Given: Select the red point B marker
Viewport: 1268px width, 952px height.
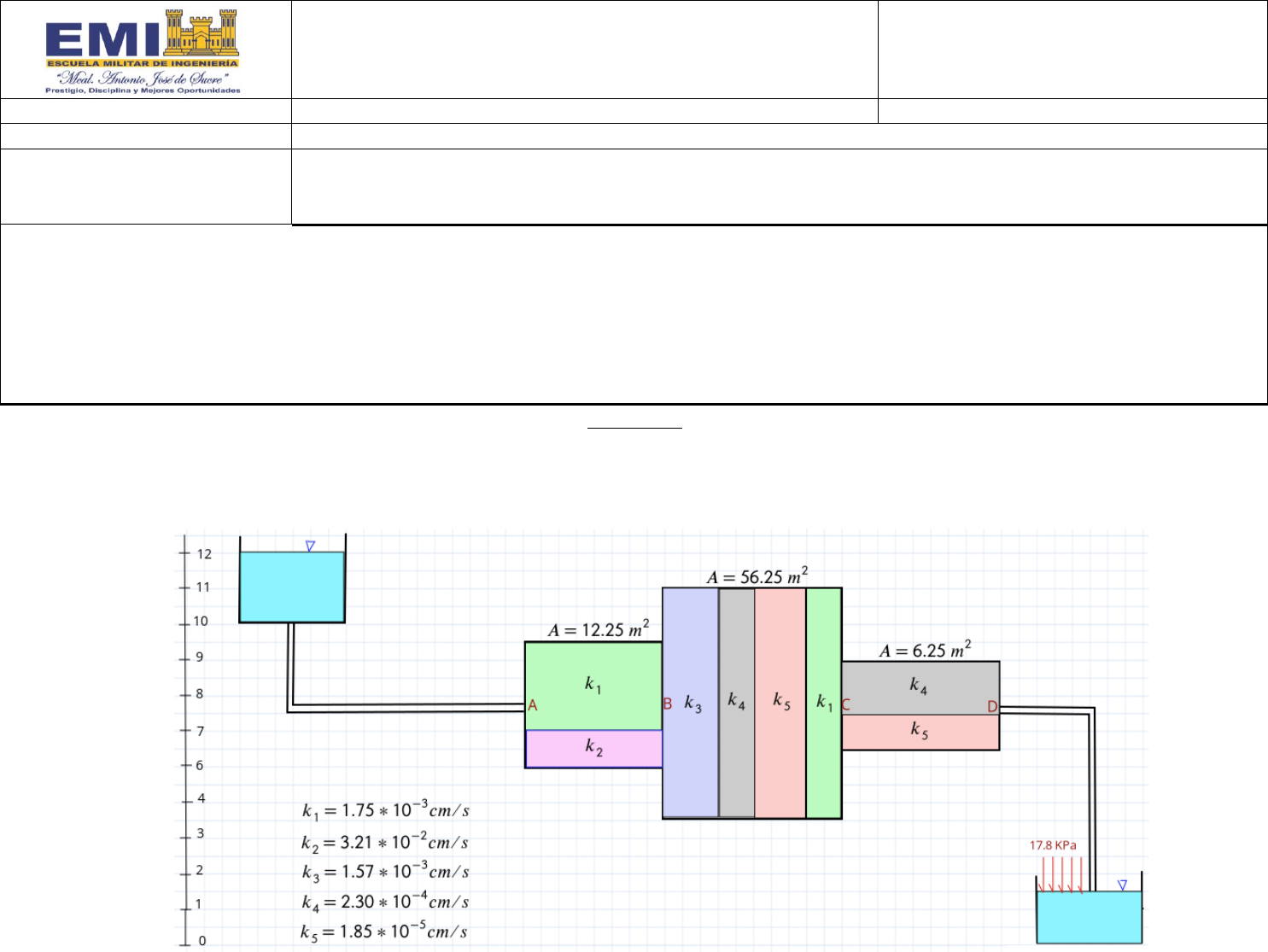Looking at the screenshot, I should pos(668,704).
